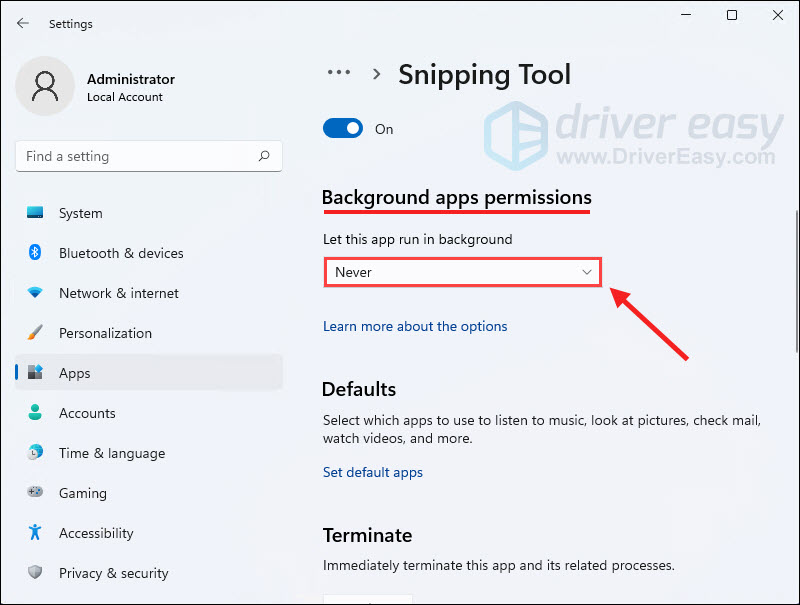Open the Accounts category

[148, 413]
